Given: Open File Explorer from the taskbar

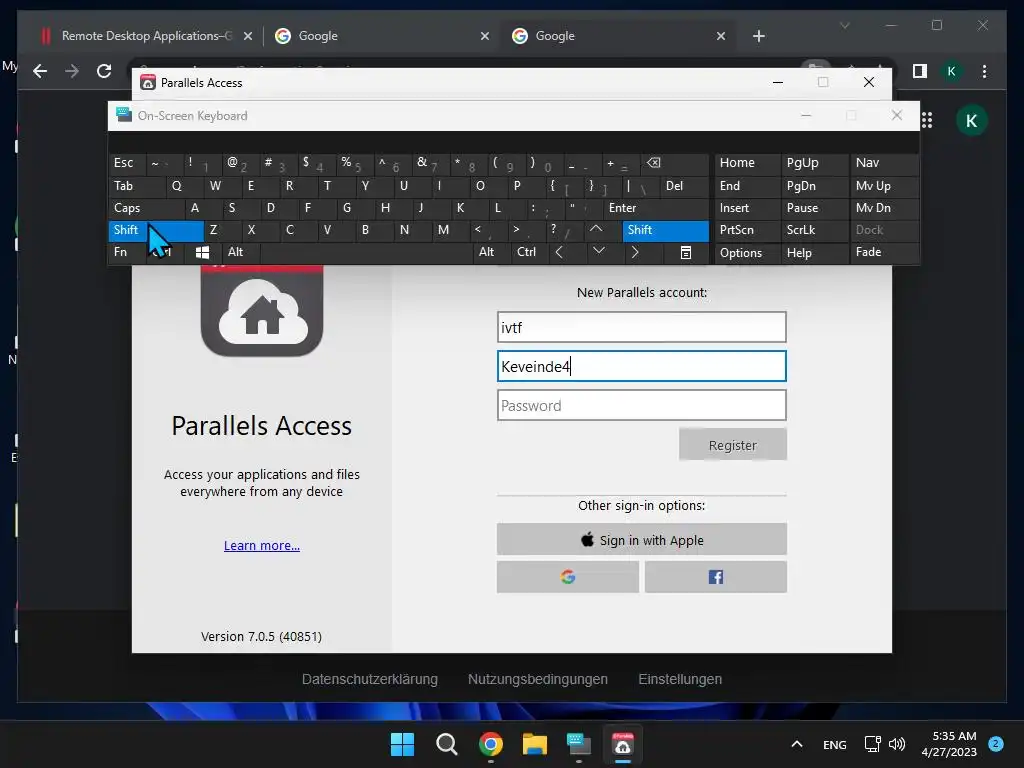Looking at the screenshot, I should (x=534, y=744).
